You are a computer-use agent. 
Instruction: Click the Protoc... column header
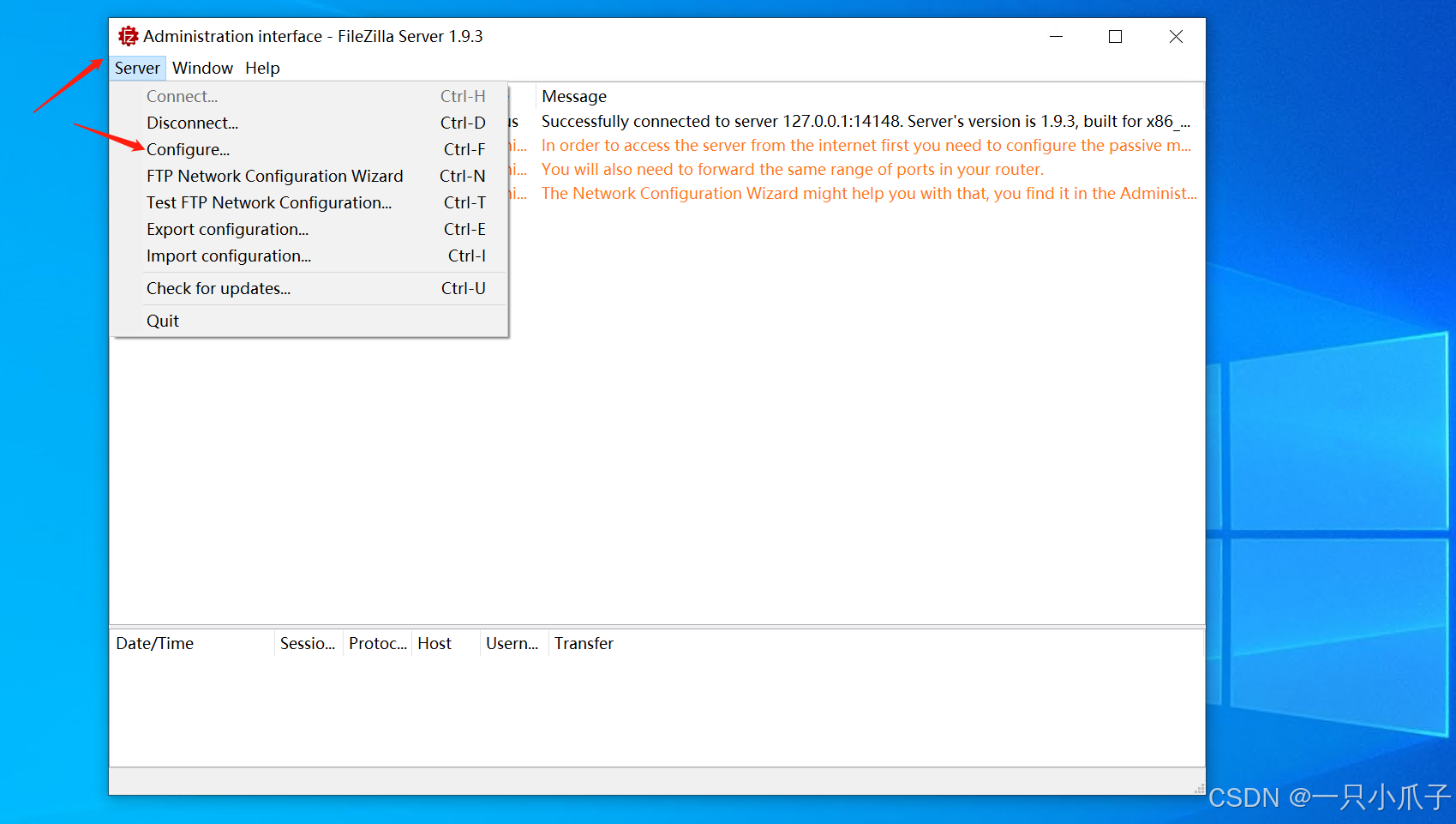377,643
